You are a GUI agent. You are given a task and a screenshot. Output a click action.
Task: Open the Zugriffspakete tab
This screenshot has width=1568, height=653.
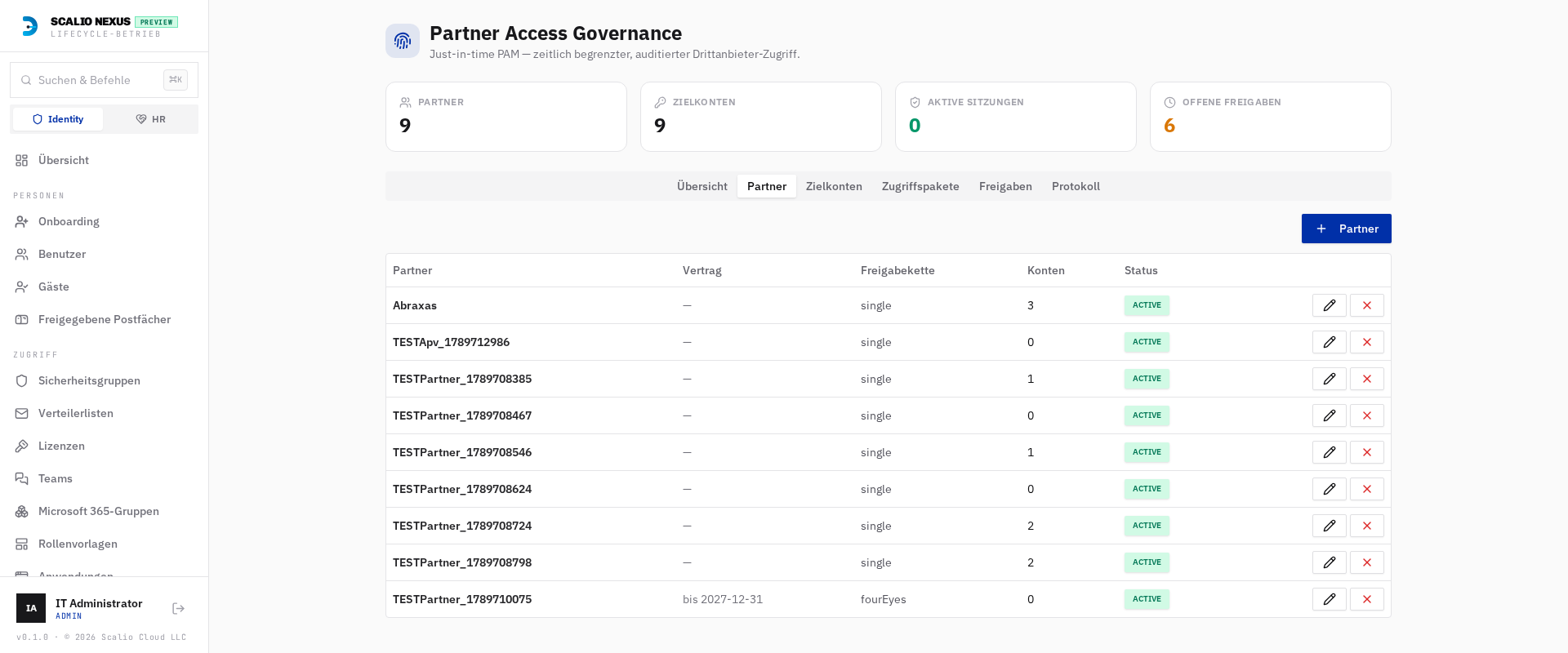[920, 186]
